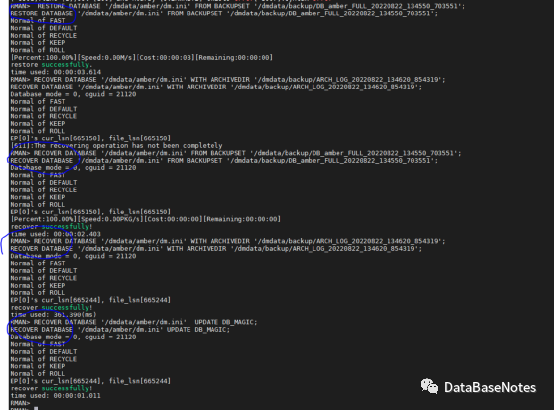The width and height of the screenshot is (554, 410).
Task: Click 'time used: 00:00:02.403' line
Action: pyautogui.click(x=55, y=234)
